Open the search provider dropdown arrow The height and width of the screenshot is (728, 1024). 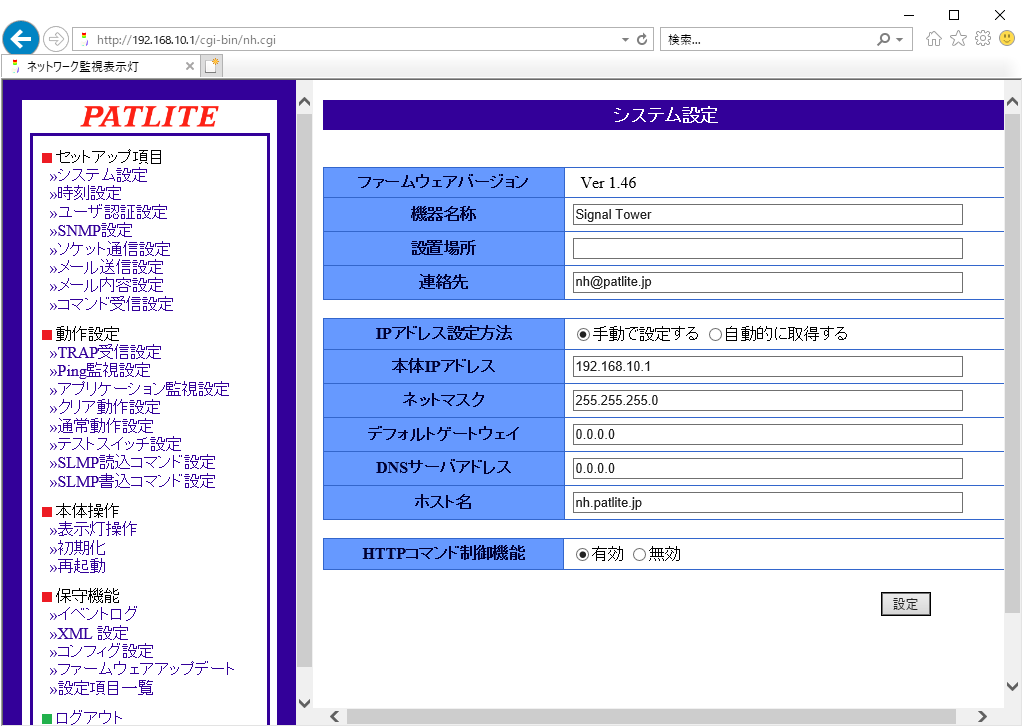coord(899,40)
